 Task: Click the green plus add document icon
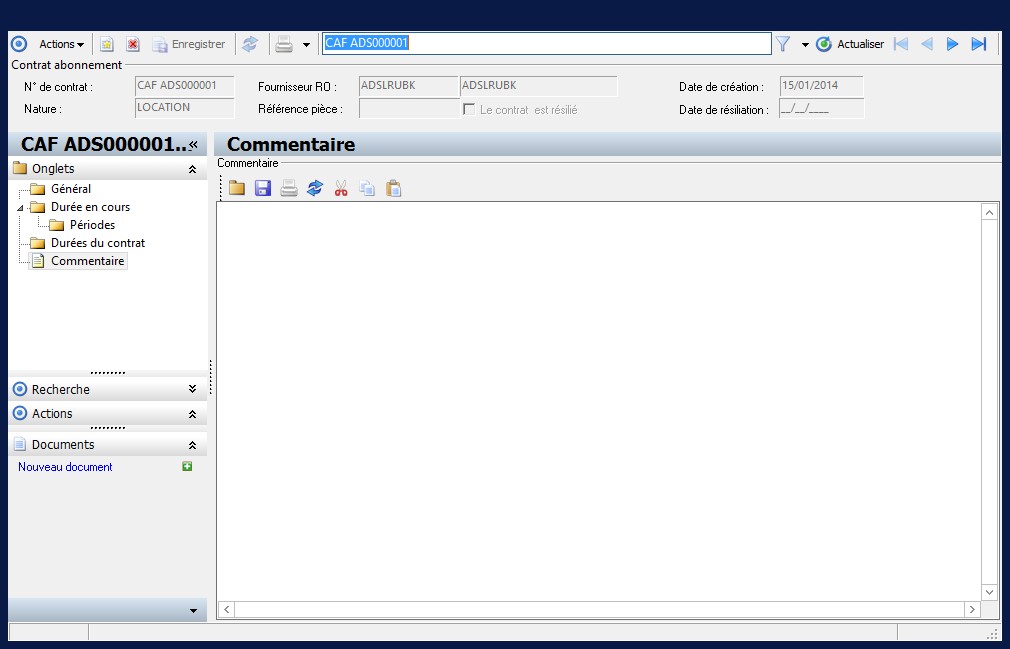[187, 466]
